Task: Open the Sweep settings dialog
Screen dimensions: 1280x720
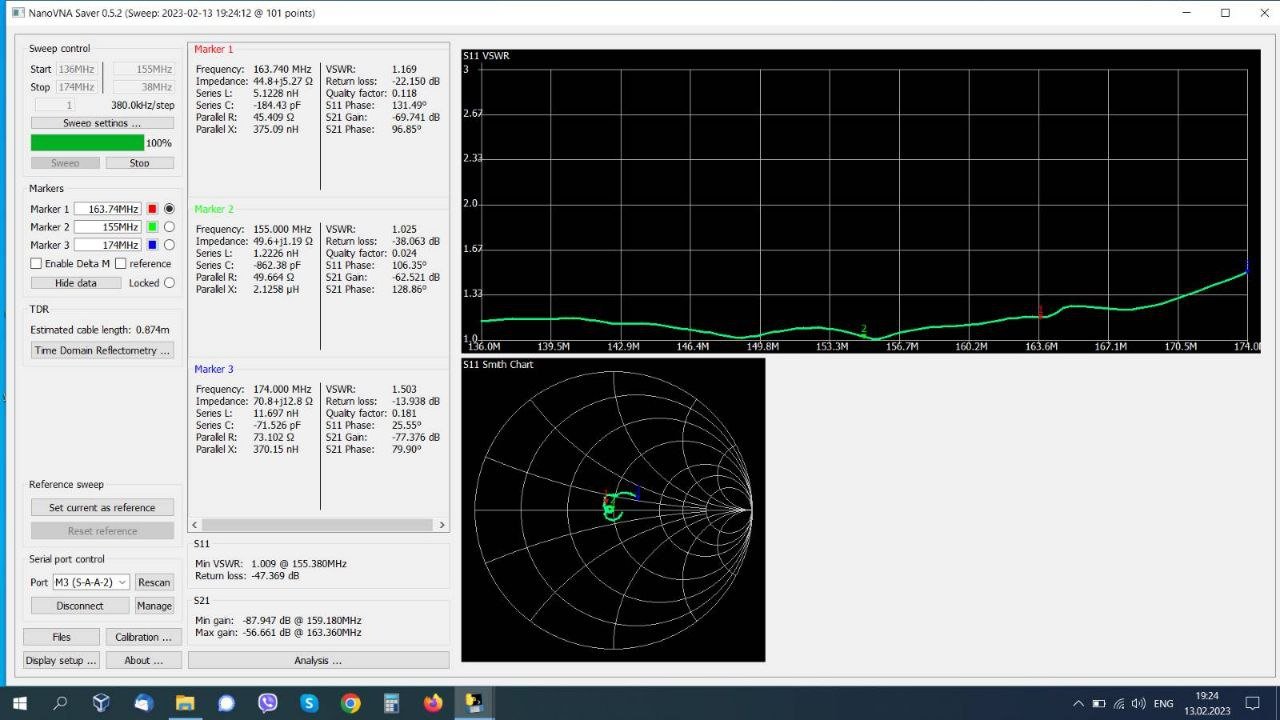Action: (102, 123)
